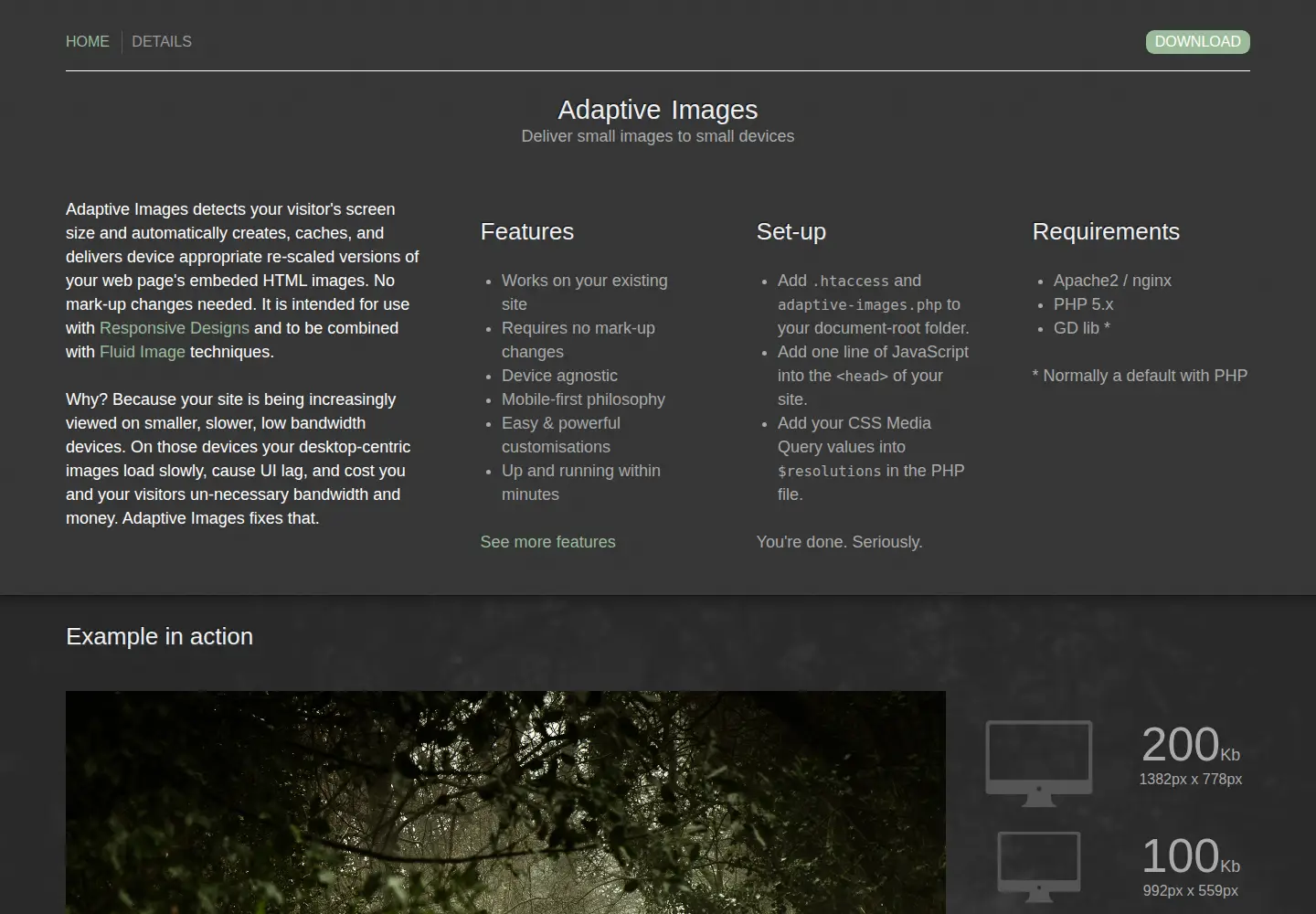Click the 200Kb size value
The width and height of the screenshot is (1316, 914).
(1191, 745)
